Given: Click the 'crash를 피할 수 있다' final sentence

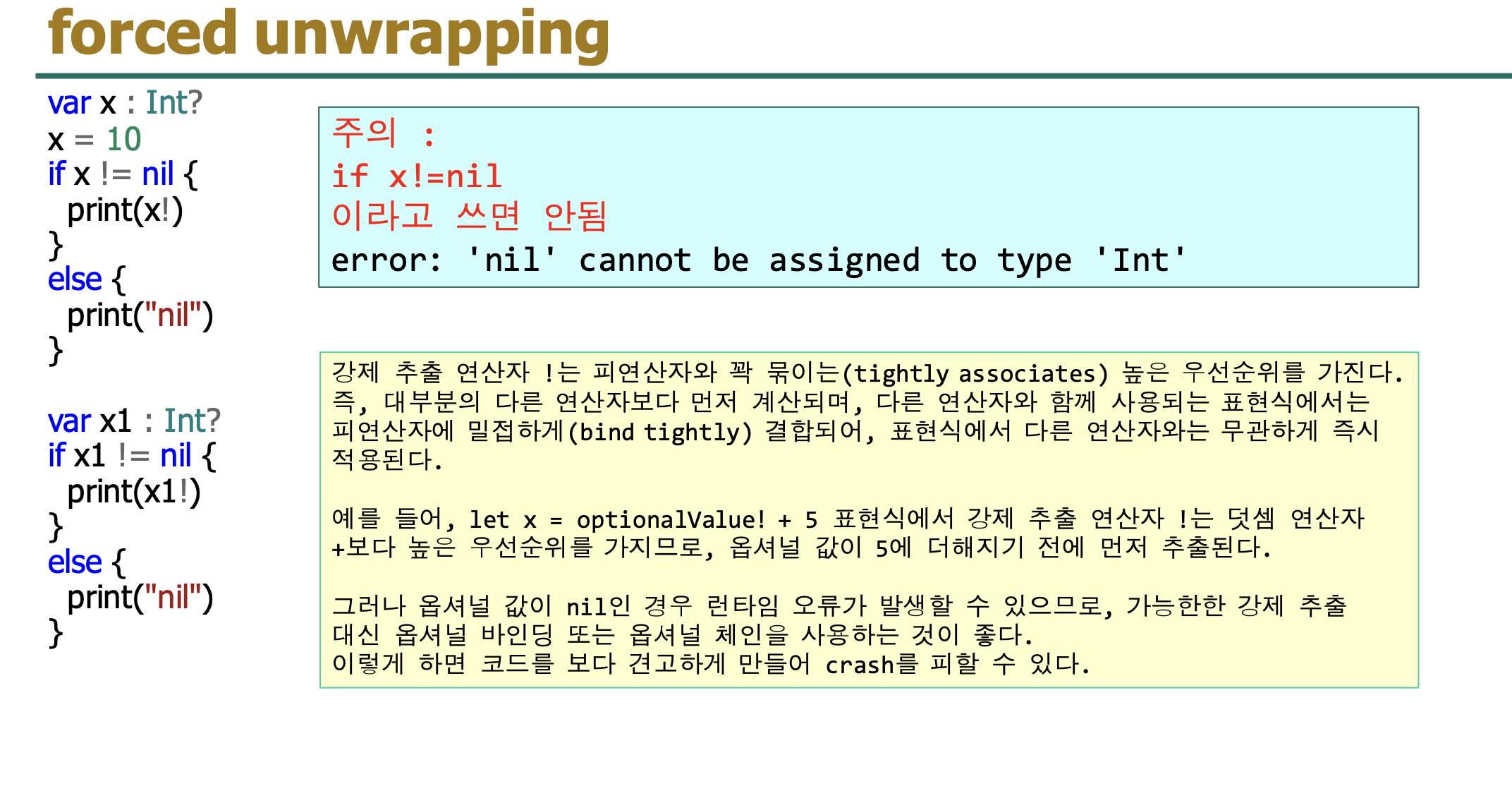Looking at the screenshot, I should click(957, 665).
